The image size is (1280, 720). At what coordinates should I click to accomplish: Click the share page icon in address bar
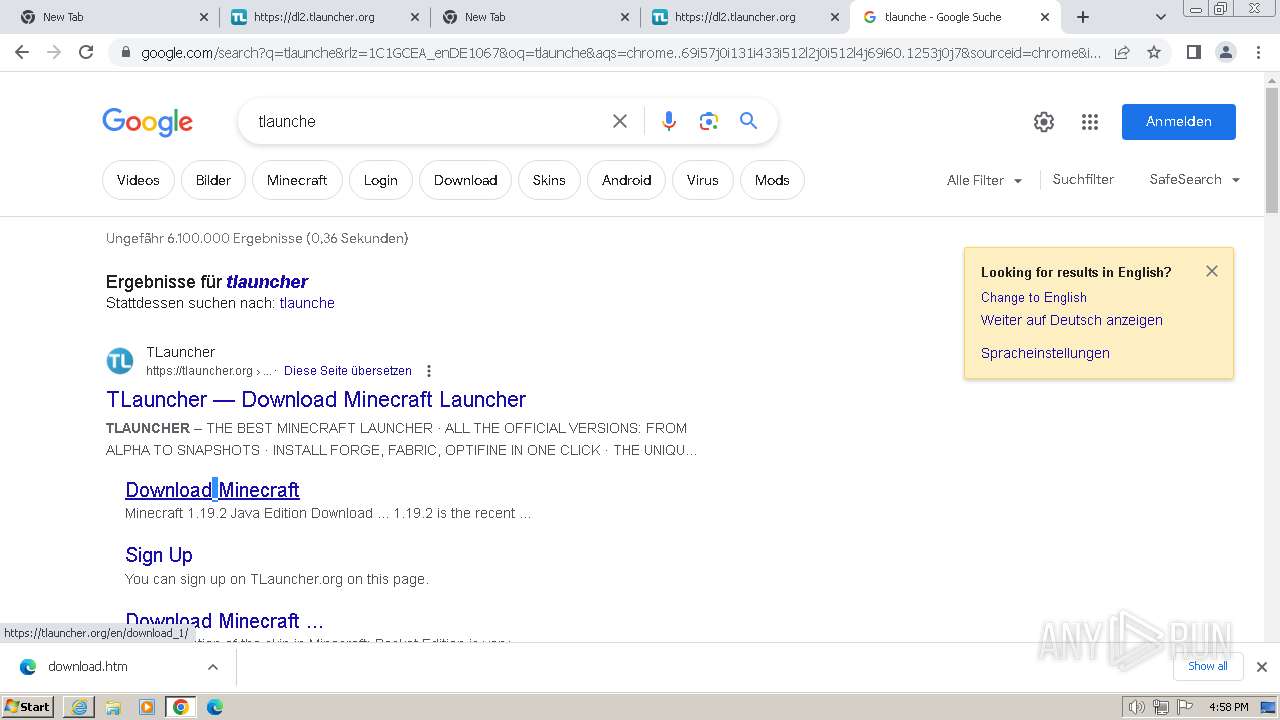[x=1122, y=52]
